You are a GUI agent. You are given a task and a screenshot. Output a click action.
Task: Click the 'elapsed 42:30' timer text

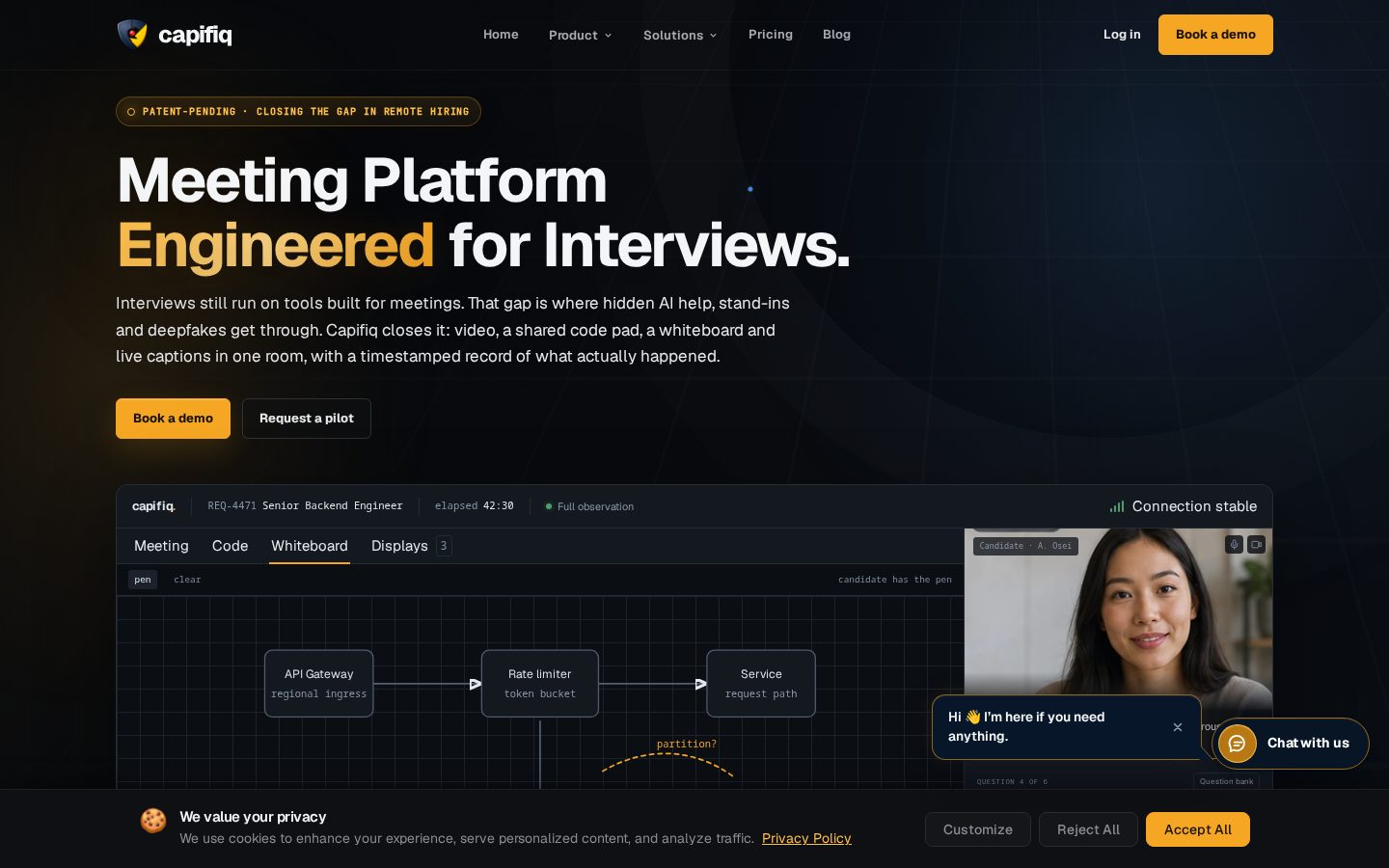coord(474,505)
